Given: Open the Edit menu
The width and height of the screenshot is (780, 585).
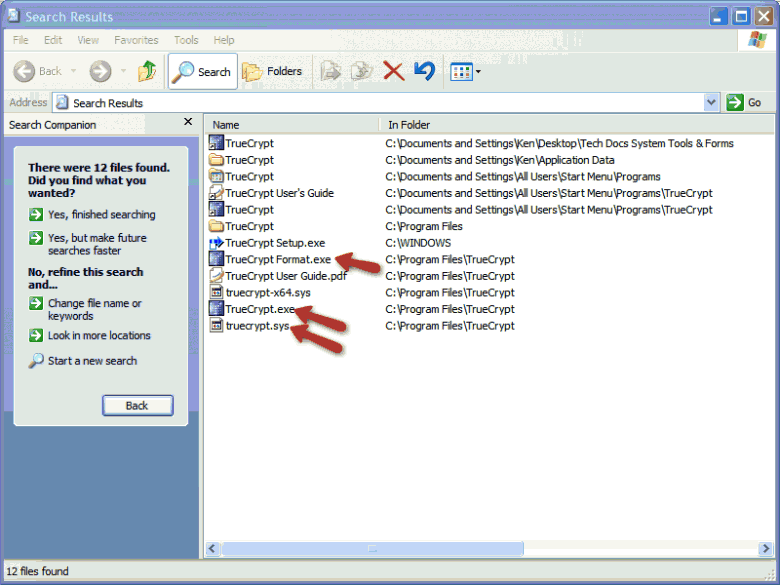Looking at the screenshot, I should 53,40.
